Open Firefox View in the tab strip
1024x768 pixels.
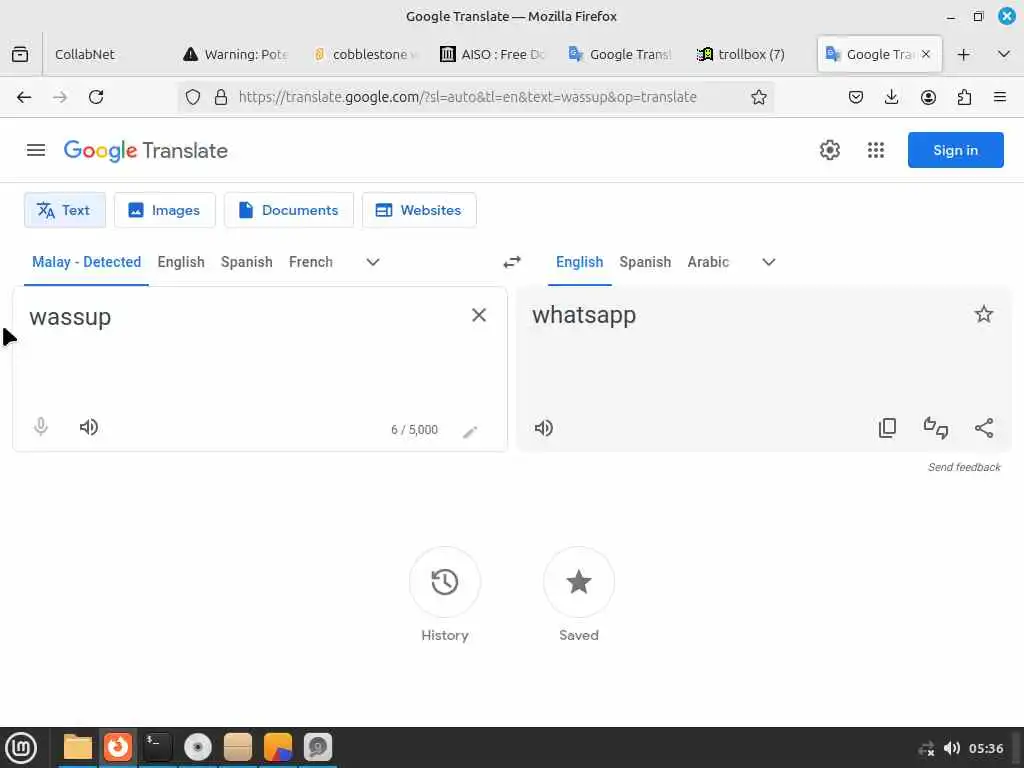click(x=20, y=54)
